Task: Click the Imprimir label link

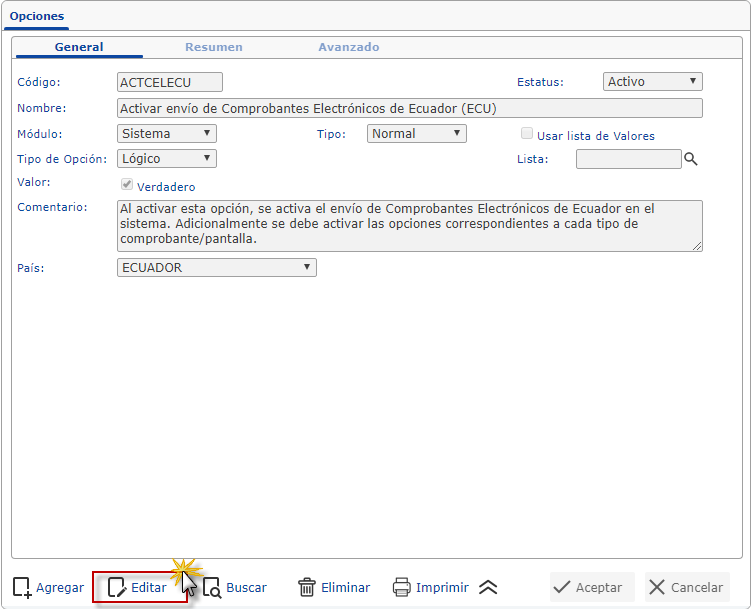Action: click(442, 587)
